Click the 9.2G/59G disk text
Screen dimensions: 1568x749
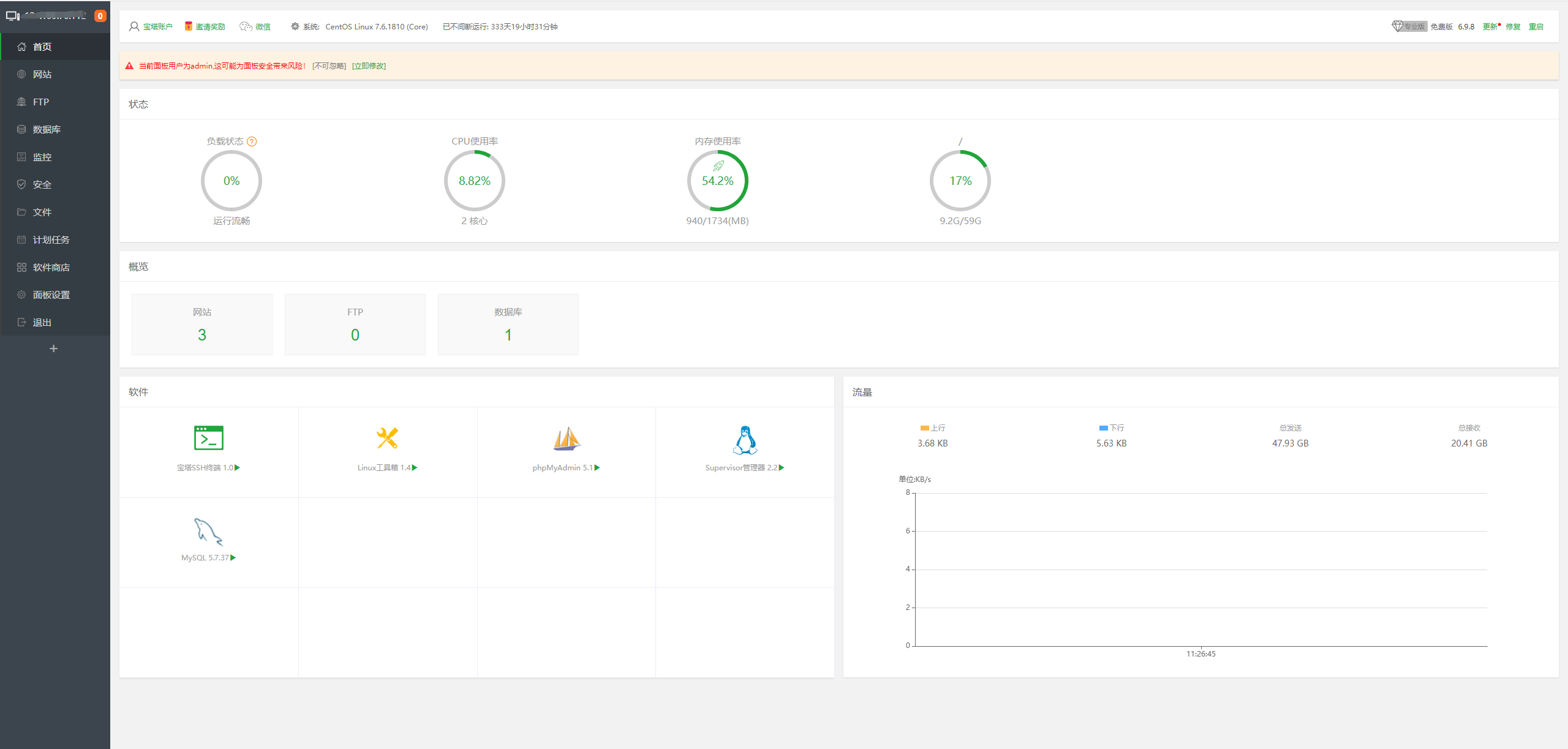click(x=960, y=221)
